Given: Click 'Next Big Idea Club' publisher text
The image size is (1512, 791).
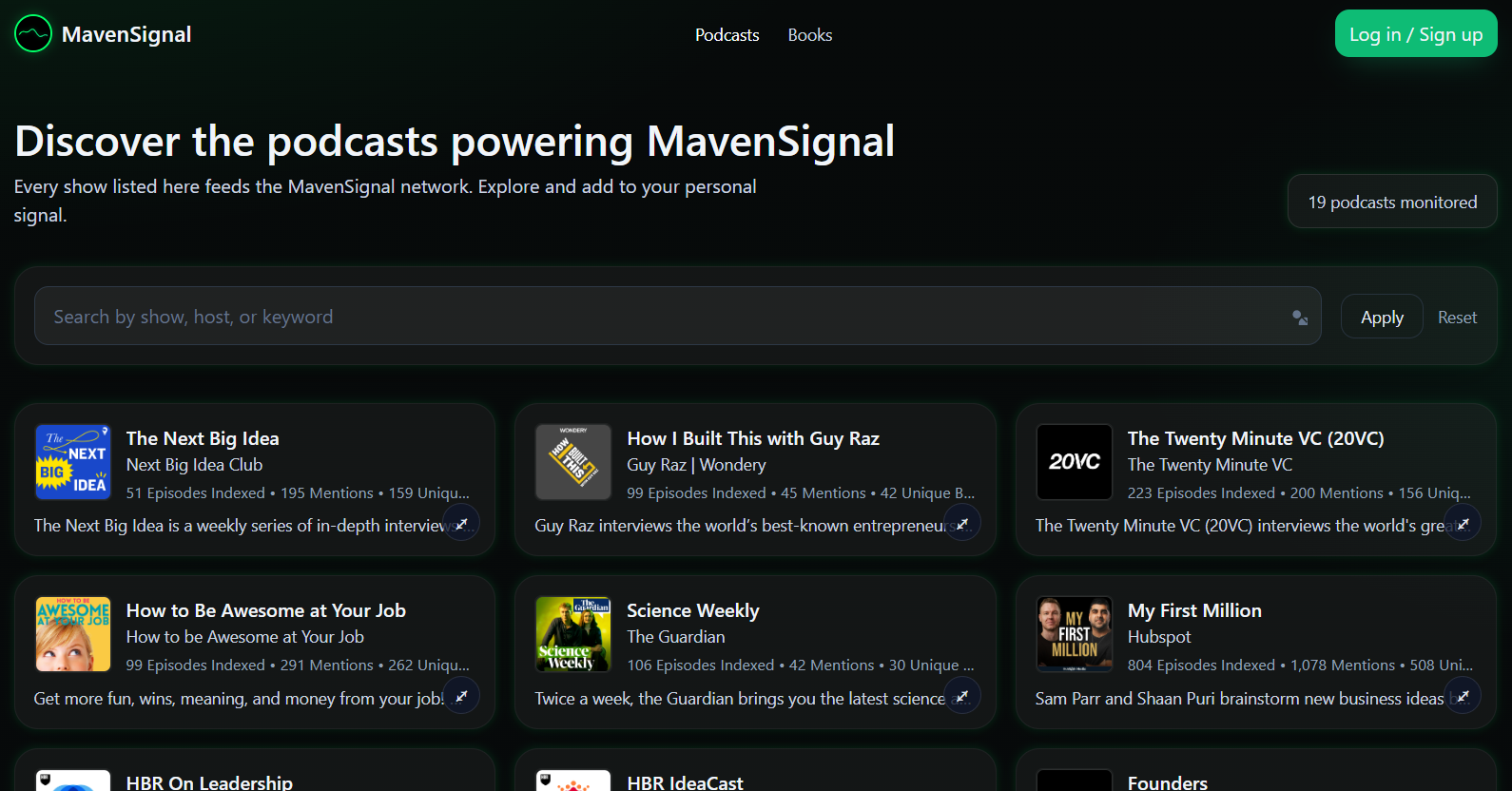Looking at the screenshot, I should click(x=194, y=465).
